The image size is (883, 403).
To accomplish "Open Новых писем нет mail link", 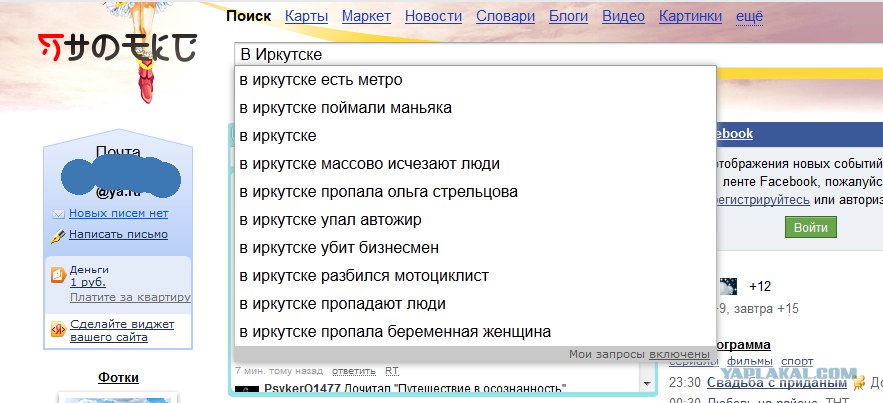I will (x=118, y=214).
